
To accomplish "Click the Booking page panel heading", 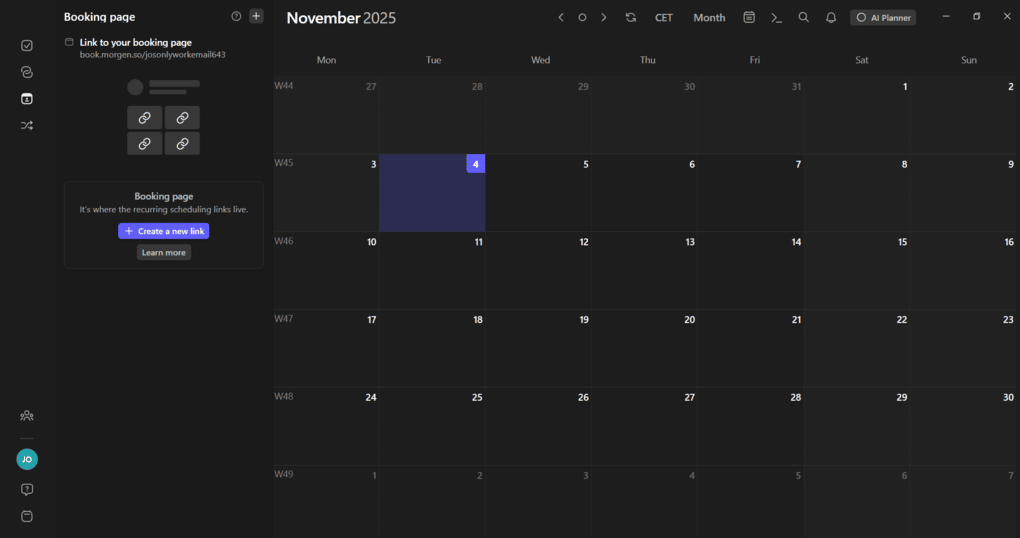I will pos(100,17).
